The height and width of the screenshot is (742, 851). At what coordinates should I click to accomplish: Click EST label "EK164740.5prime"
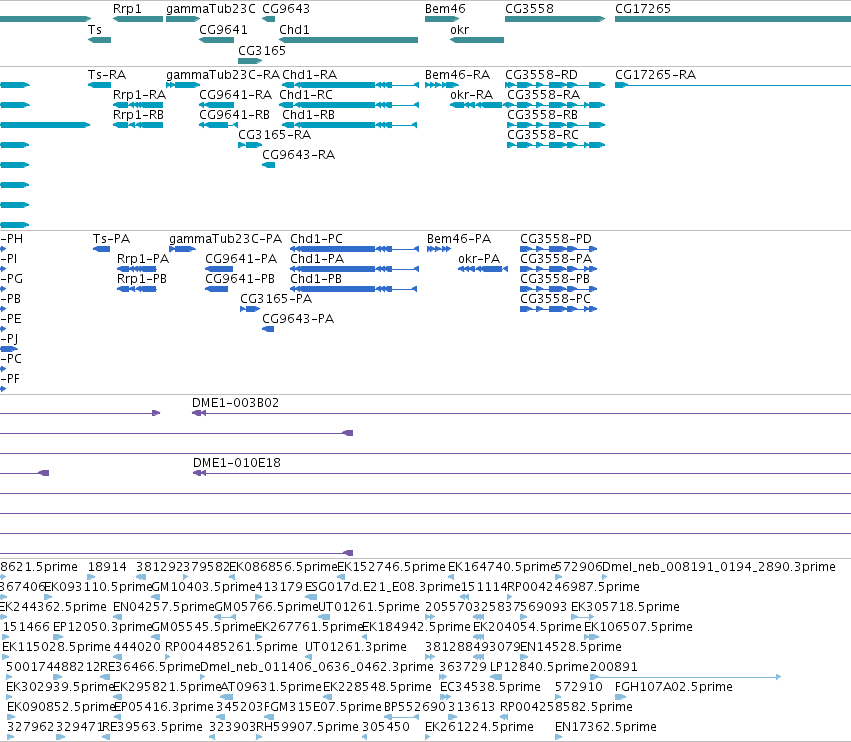502,567
